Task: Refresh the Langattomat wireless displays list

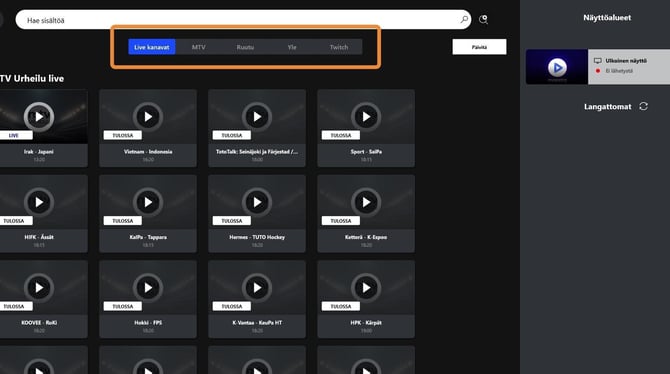Action: [x=644, y=106]
